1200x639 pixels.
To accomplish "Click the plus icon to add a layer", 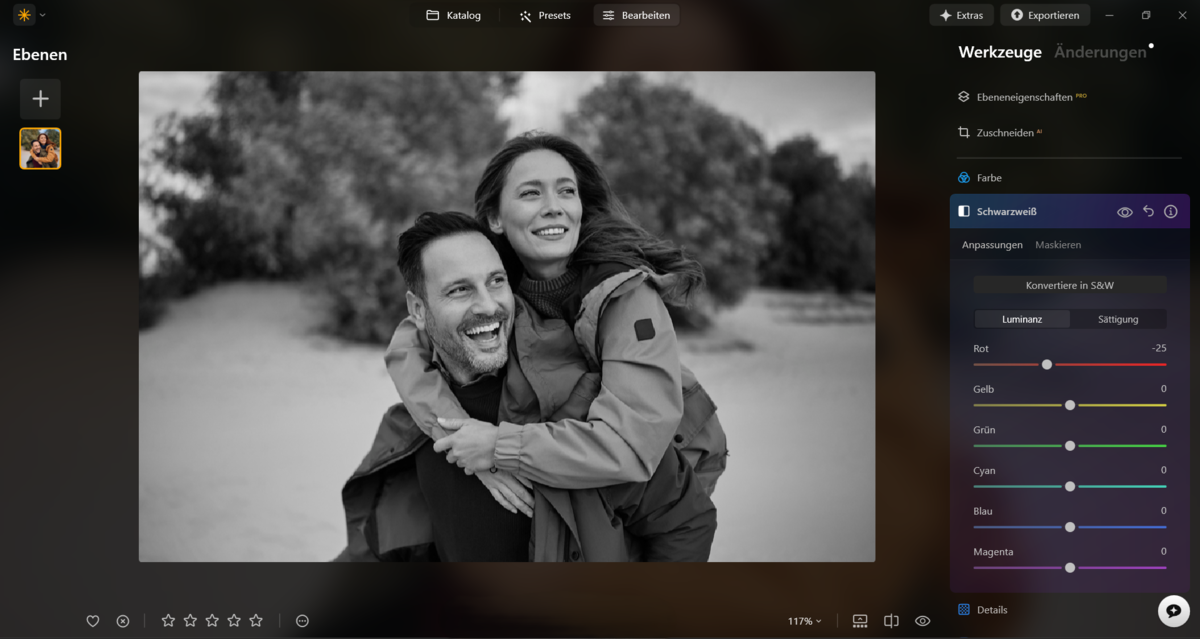I will tap(40, 99).
